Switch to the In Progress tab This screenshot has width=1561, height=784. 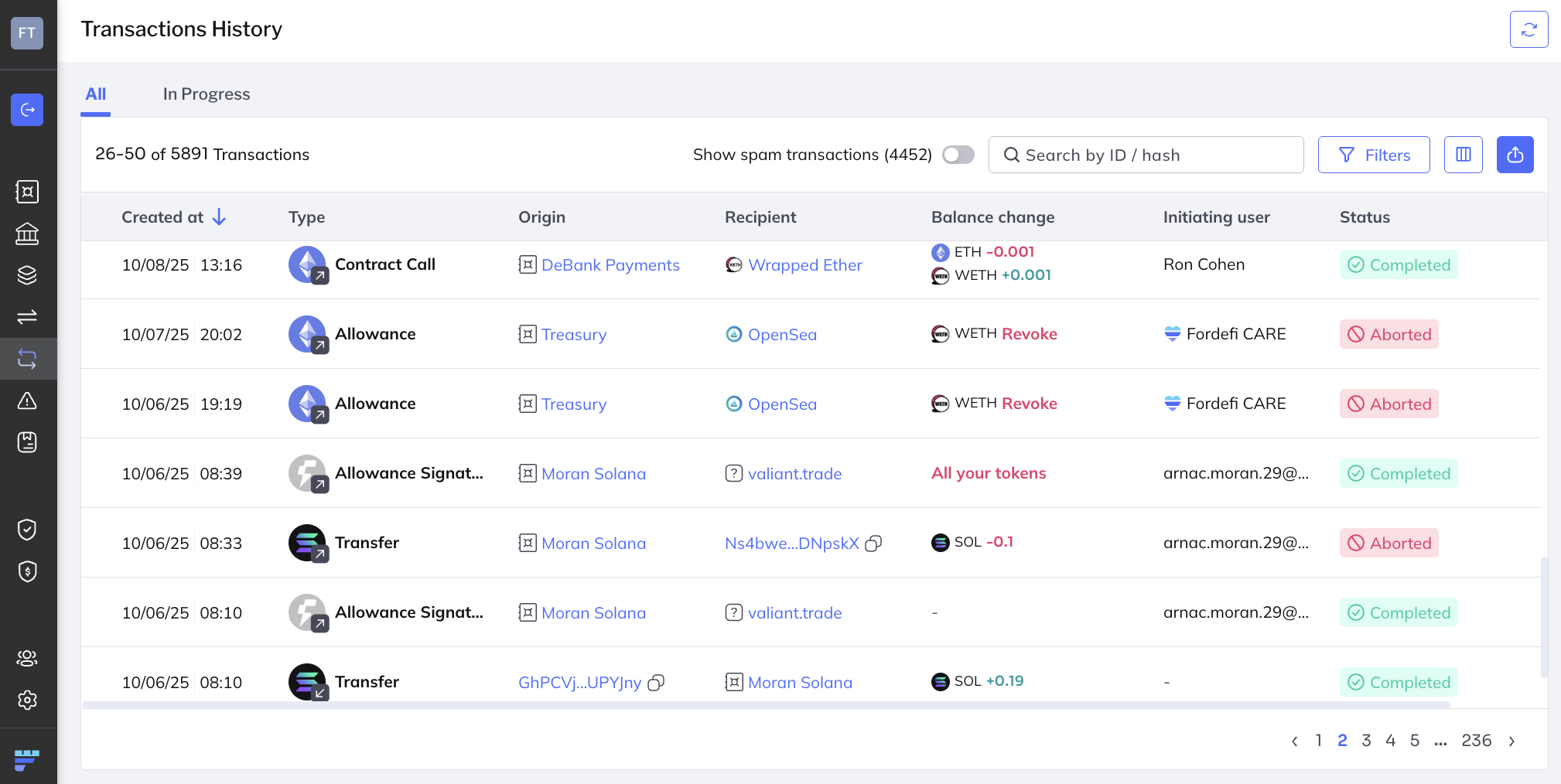click(207, 94)
